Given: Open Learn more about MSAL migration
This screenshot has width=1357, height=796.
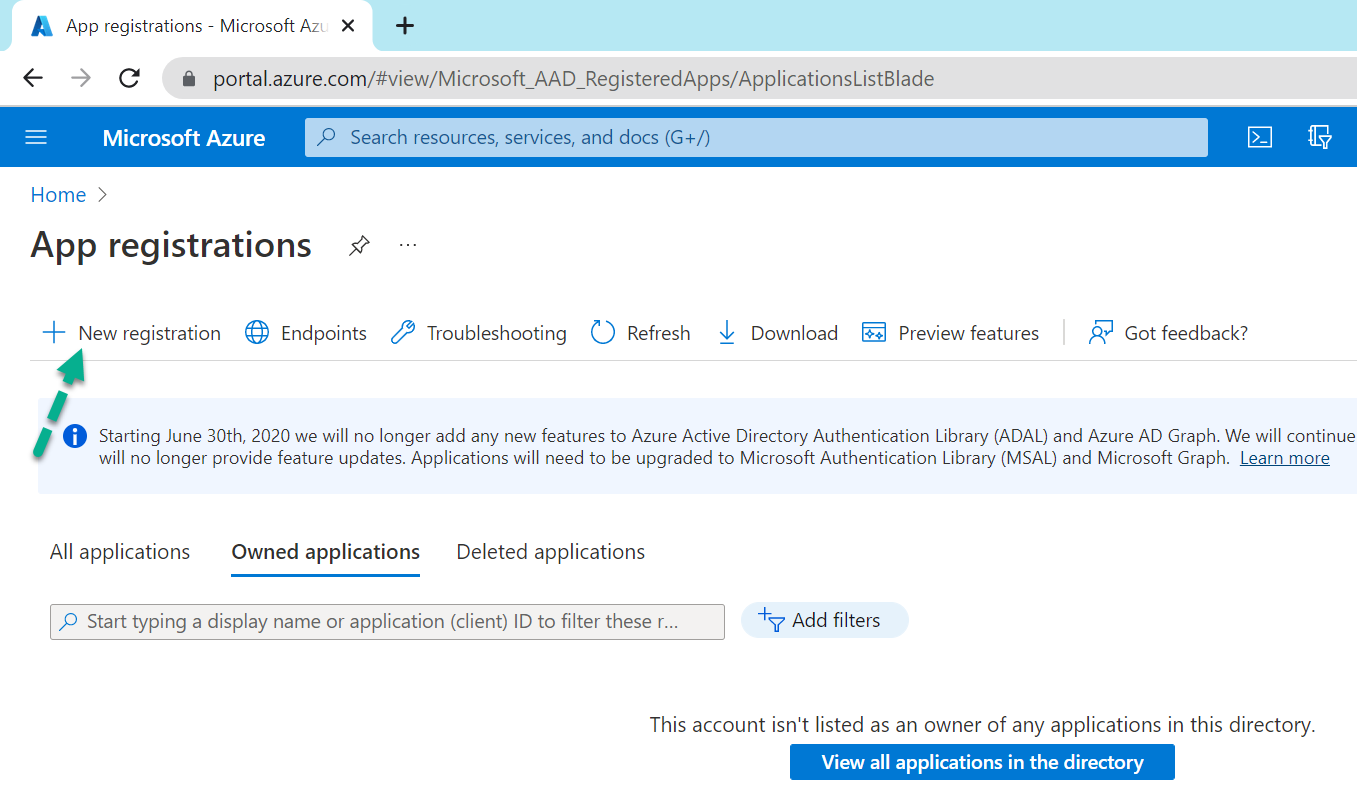Looking at the screenshot, I should [x=1284, y=457].
